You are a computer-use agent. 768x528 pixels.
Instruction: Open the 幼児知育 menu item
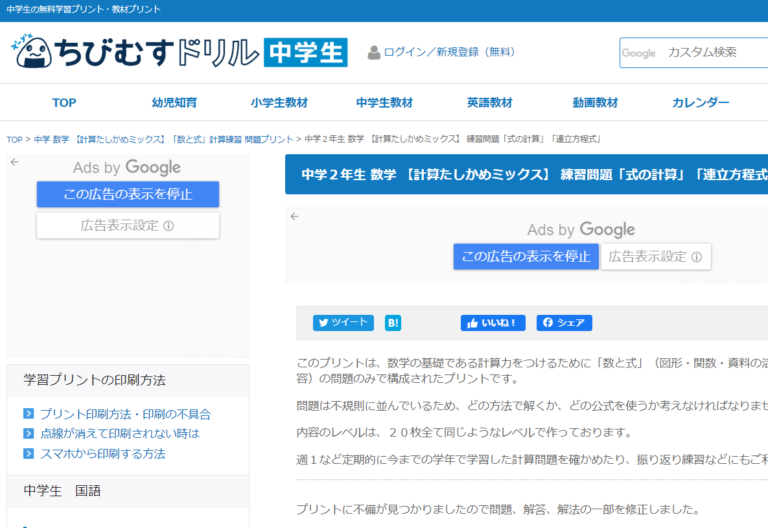174,102
